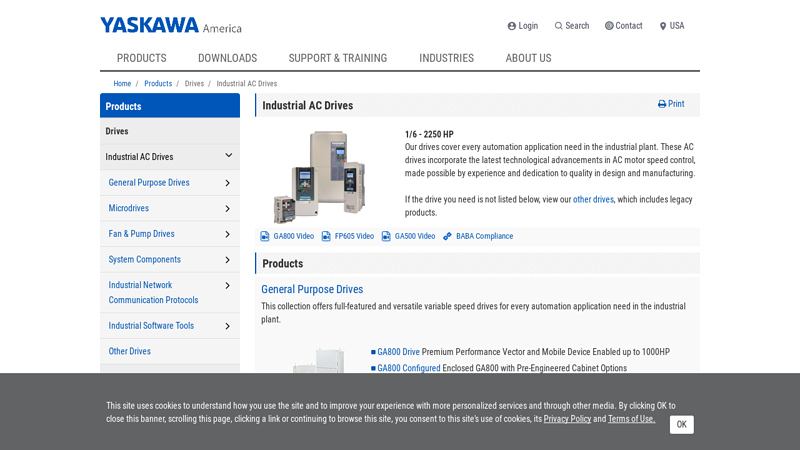Select Drives in the sidebar

(x=117, y=131)
